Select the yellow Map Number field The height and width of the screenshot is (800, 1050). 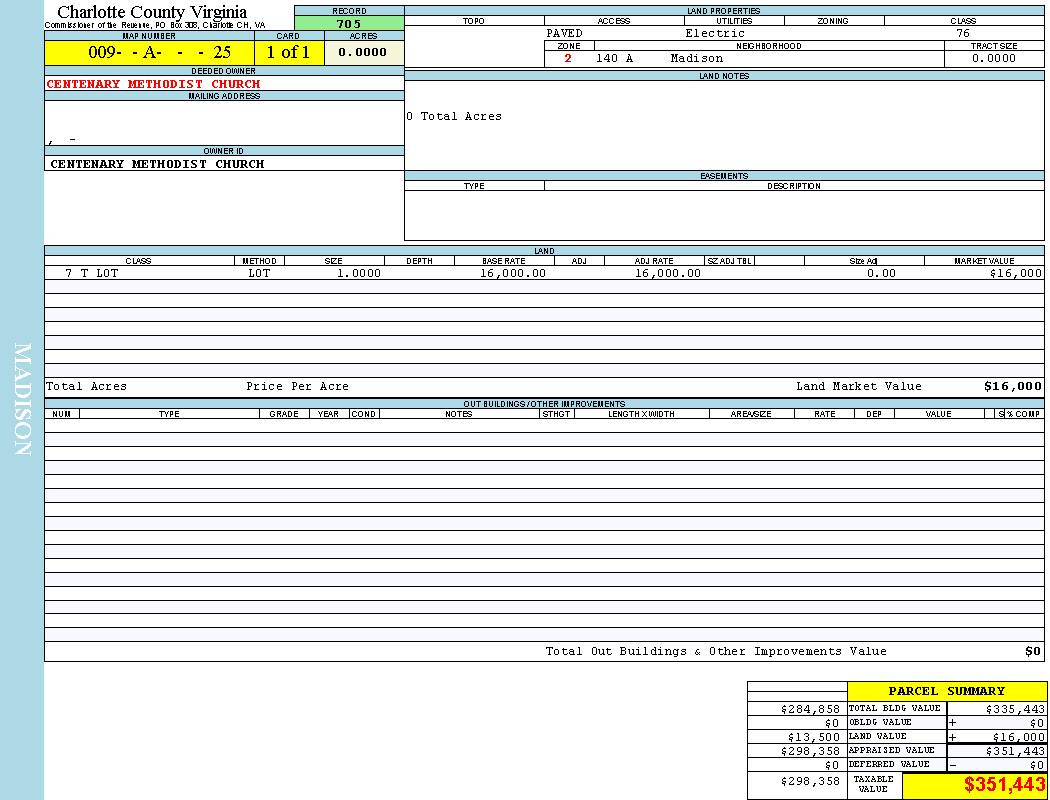[x=149, y=53]
